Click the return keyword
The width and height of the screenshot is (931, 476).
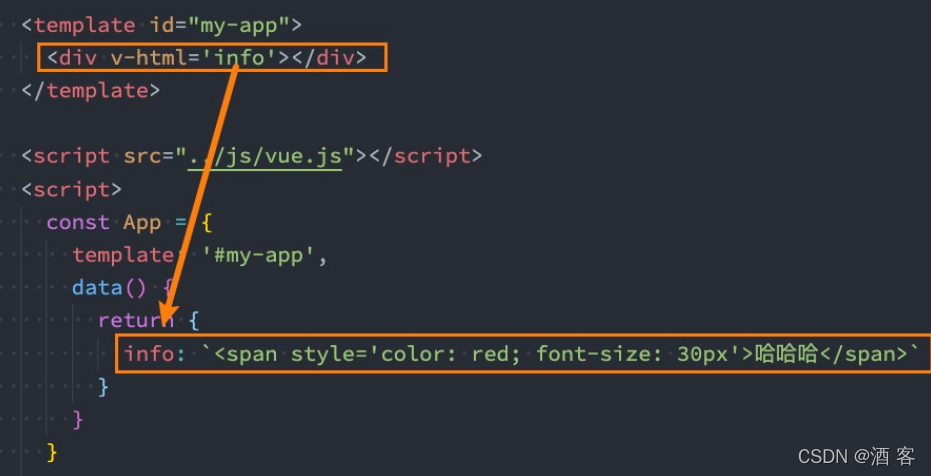pos(136,320)
